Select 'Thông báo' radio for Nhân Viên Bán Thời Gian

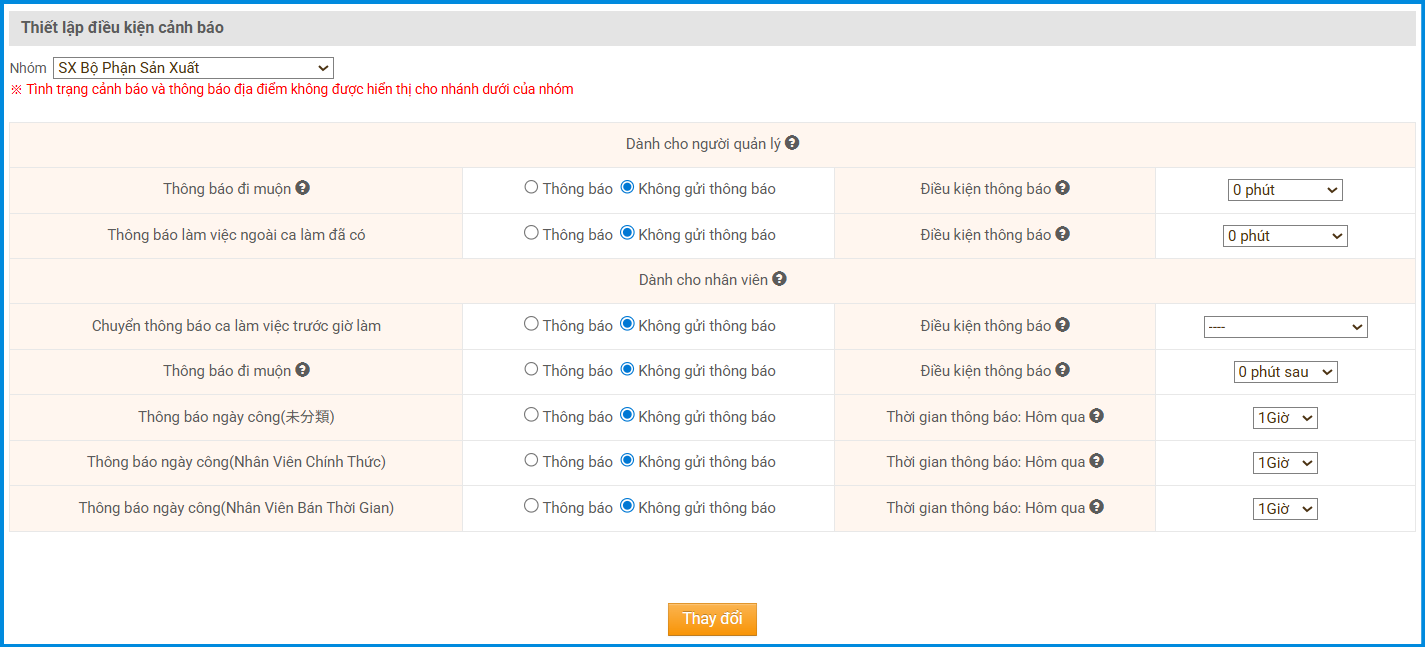point(531,506)
